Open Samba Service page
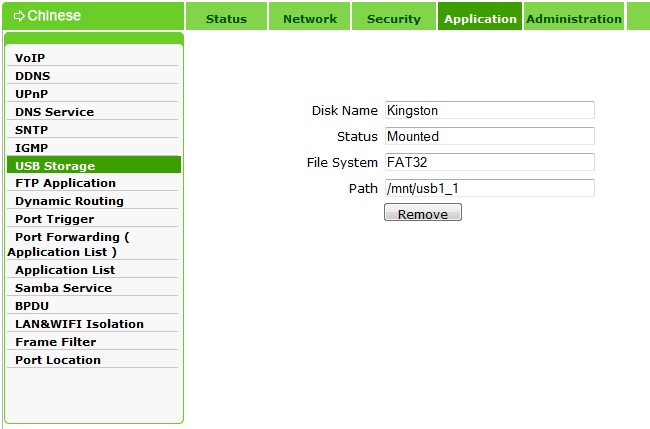 [64, 288]
